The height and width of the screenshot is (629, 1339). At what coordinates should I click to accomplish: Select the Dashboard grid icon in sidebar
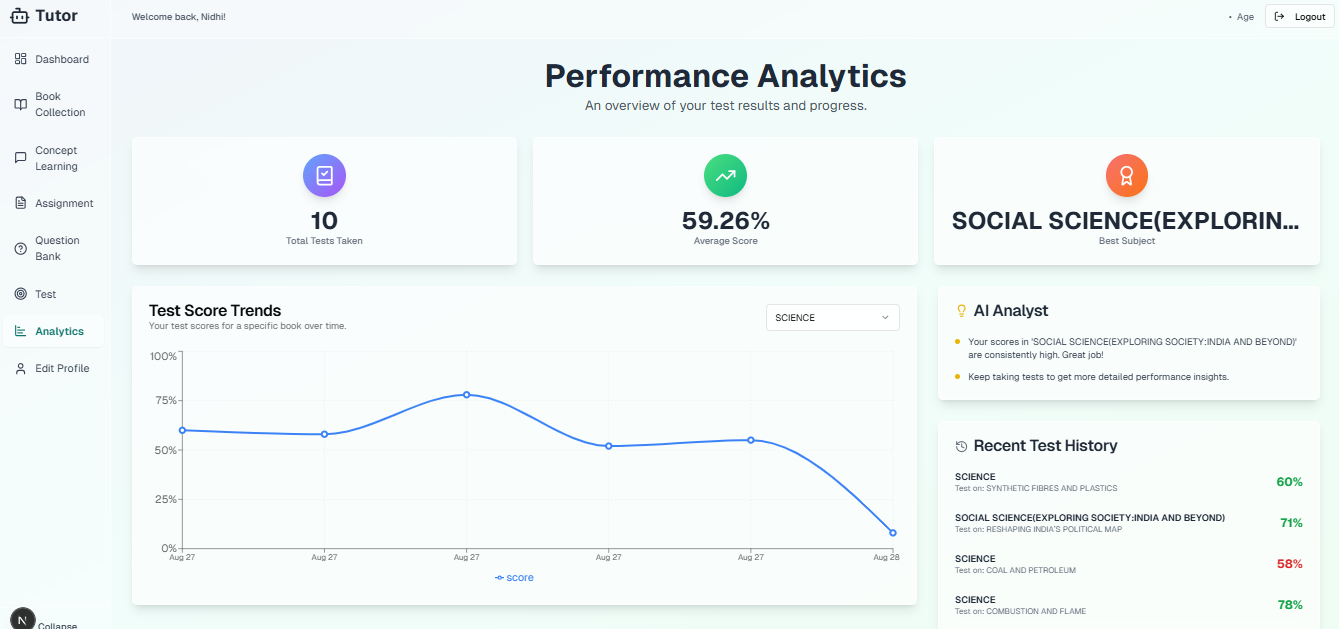point(20,58)
